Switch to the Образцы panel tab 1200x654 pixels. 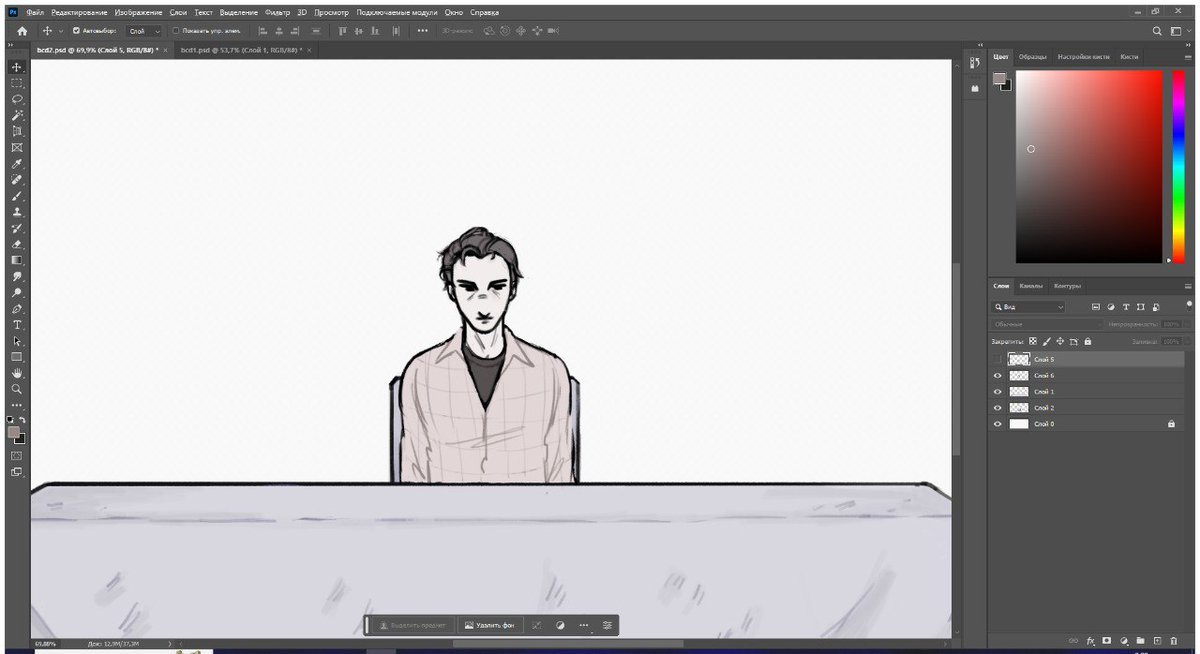1032,57
